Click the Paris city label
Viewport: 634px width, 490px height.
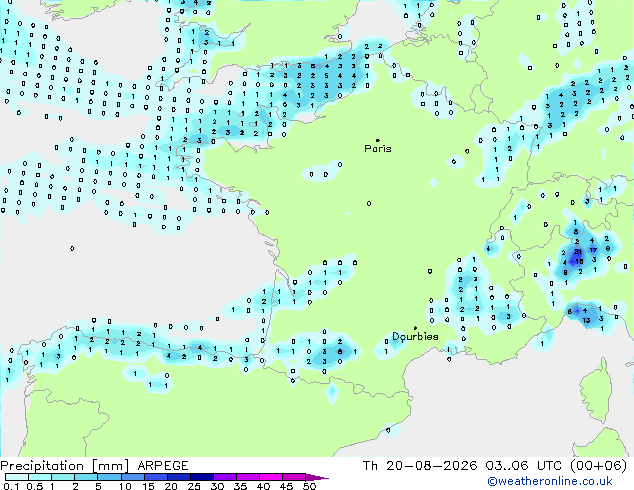point(378,149)
